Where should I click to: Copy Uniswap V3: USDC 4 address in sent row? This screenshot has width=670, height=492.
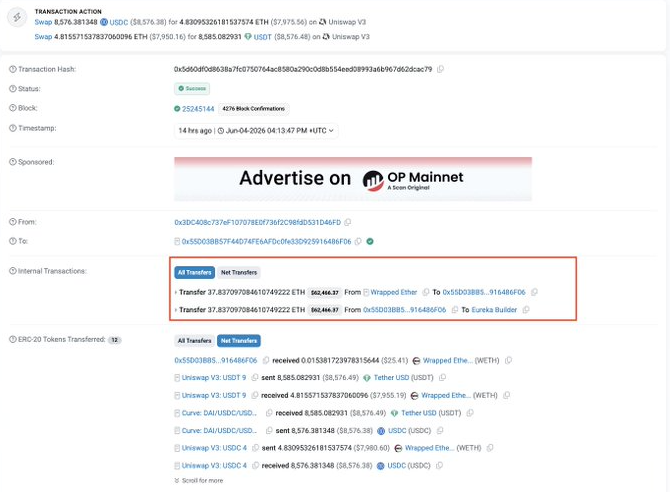[x=256, y=448]
